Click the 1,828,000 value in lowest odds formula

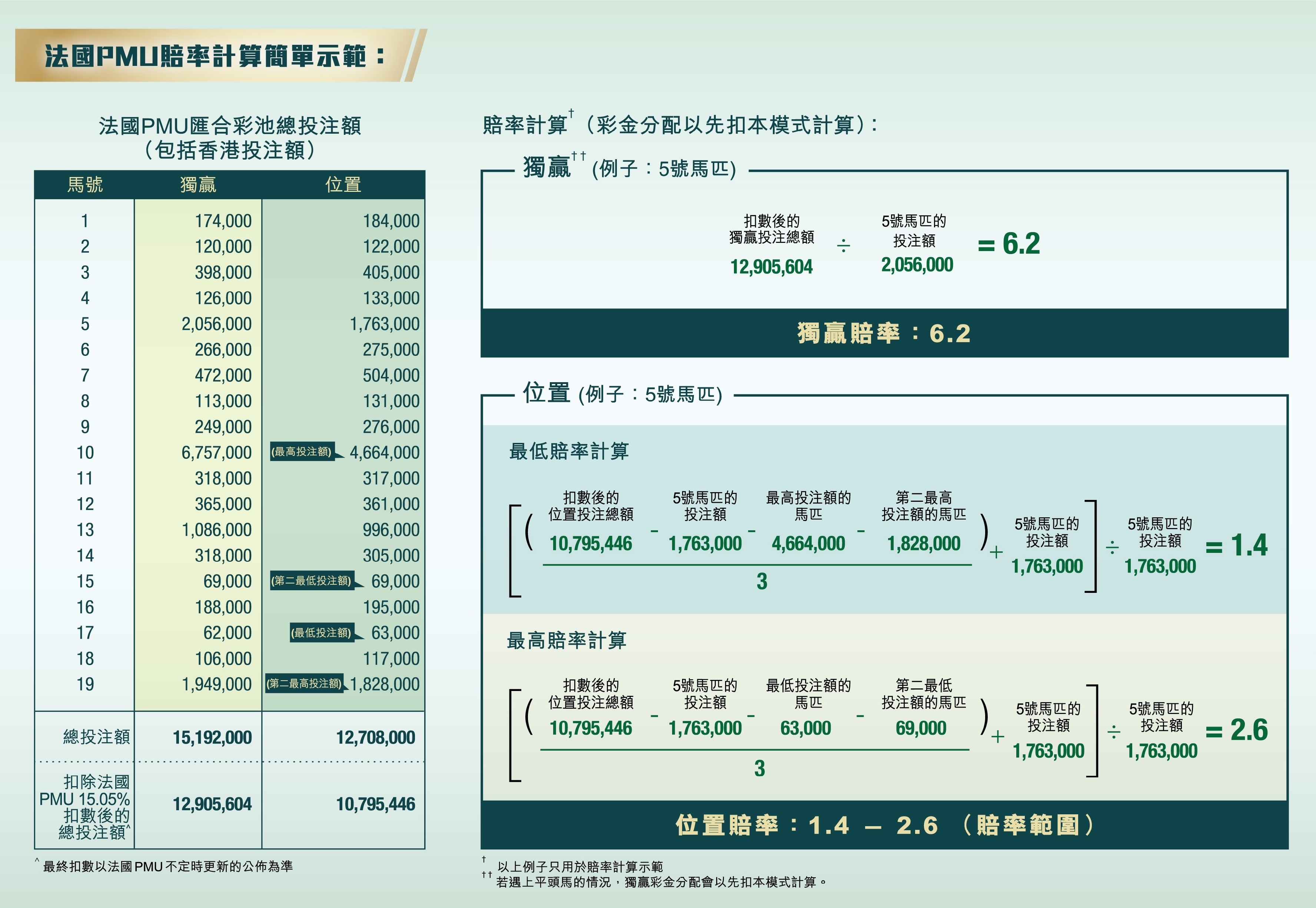tap(923, 543)
